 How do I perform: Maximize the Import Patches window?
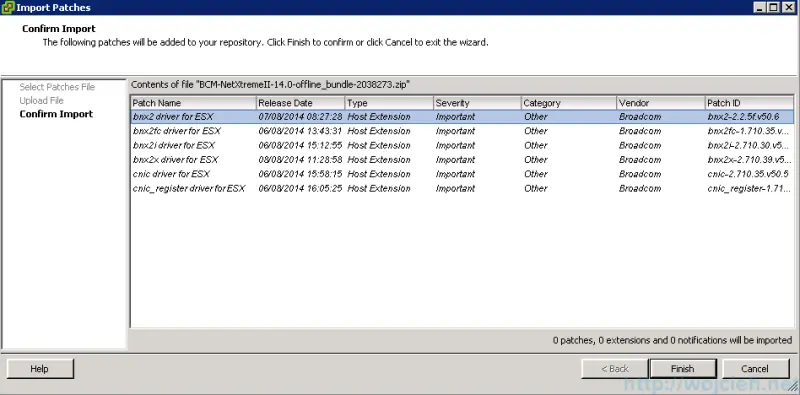point(773,7)
